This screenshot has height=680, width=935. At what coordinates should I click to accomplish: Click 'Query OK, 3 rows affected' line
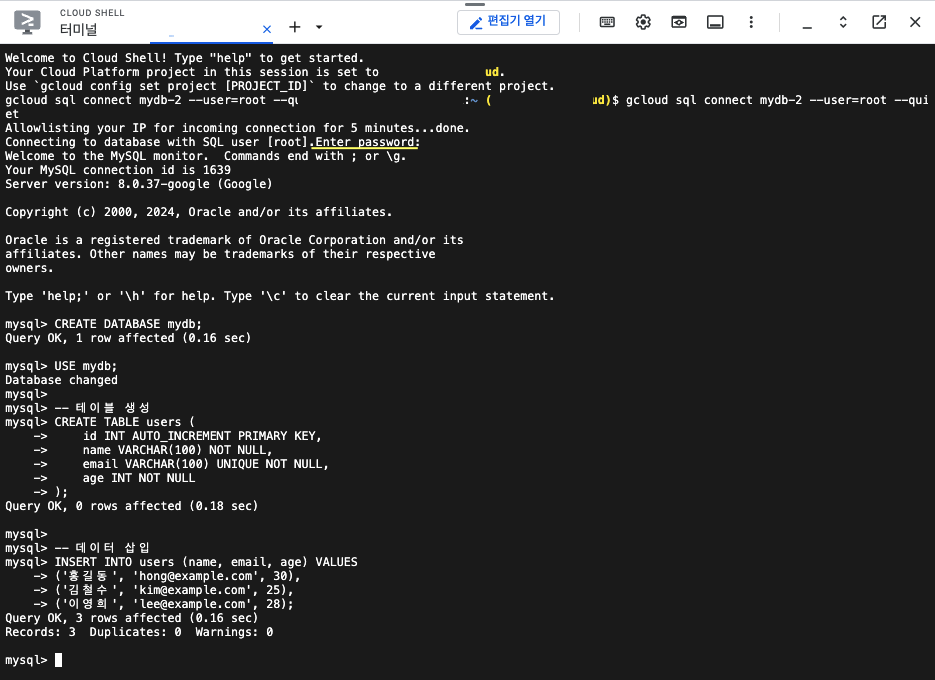coord(132,618)
